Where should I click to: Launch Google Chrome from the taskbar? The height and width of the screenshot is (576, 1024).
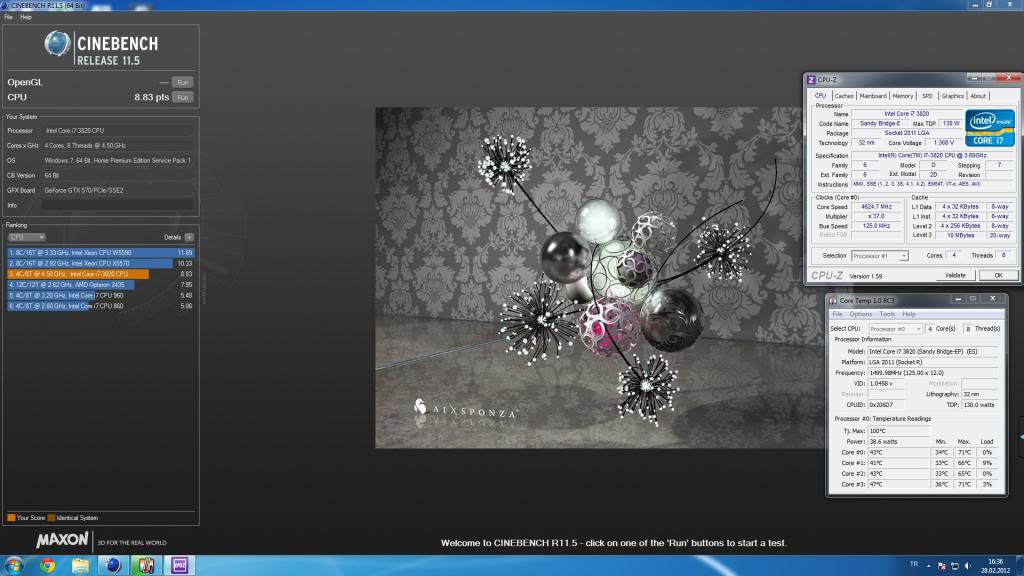(47, 565)
